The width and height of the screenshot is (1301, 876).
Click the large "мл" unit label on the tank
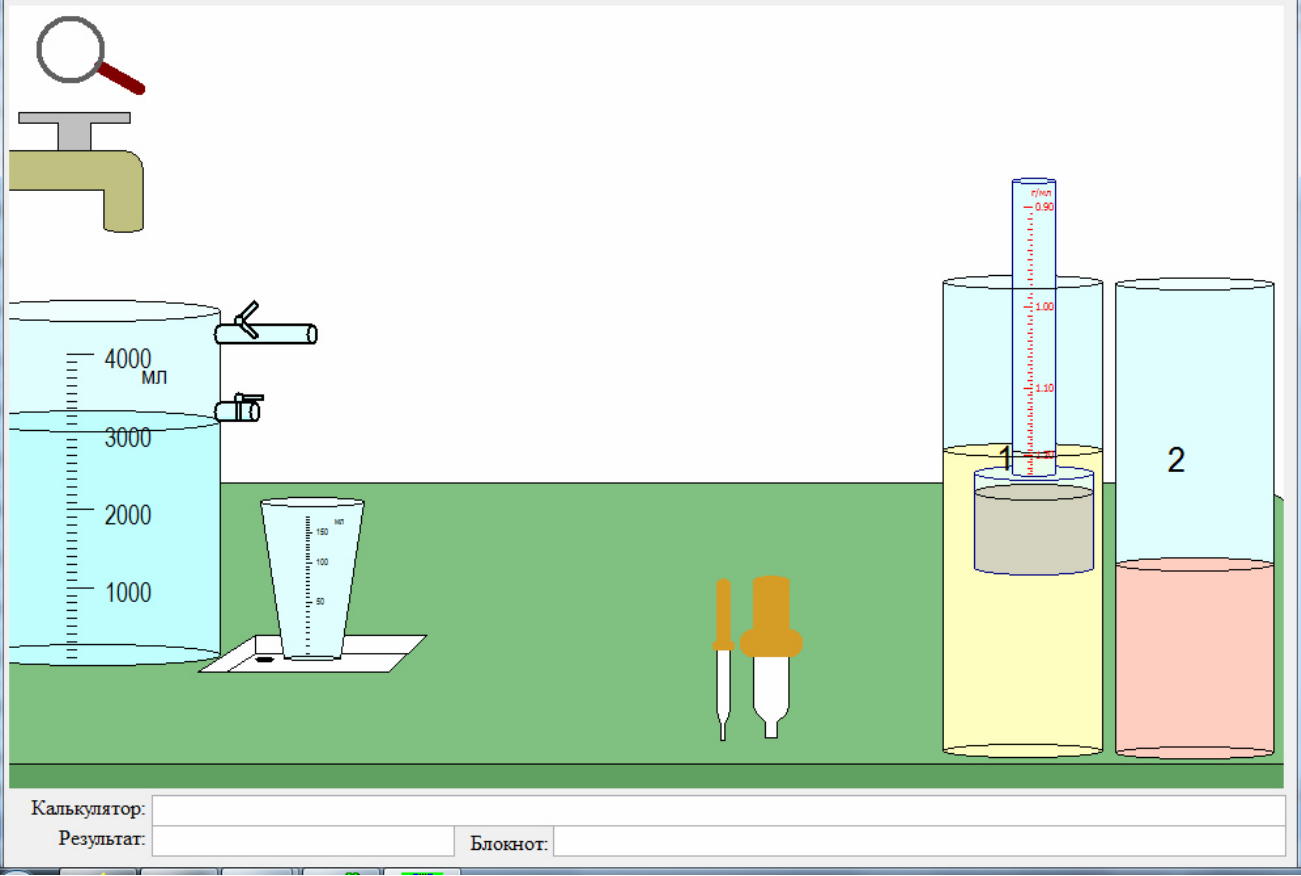pyautogui.click(x=154, y=377)
